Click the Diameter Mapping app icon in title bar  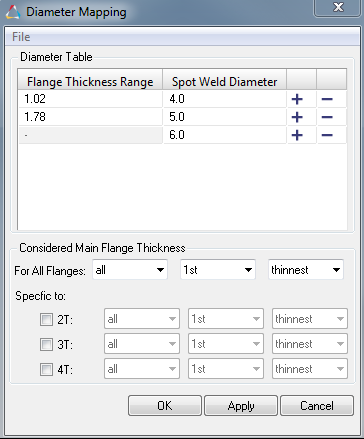(13, 12)
